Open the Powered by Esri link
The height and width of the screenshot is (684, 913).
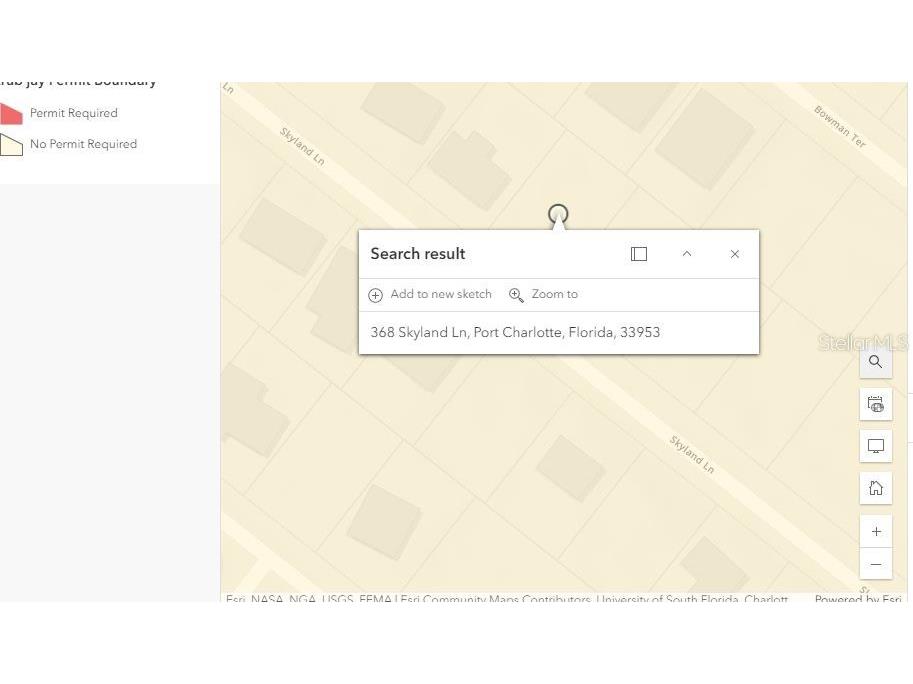pos(858,598)
